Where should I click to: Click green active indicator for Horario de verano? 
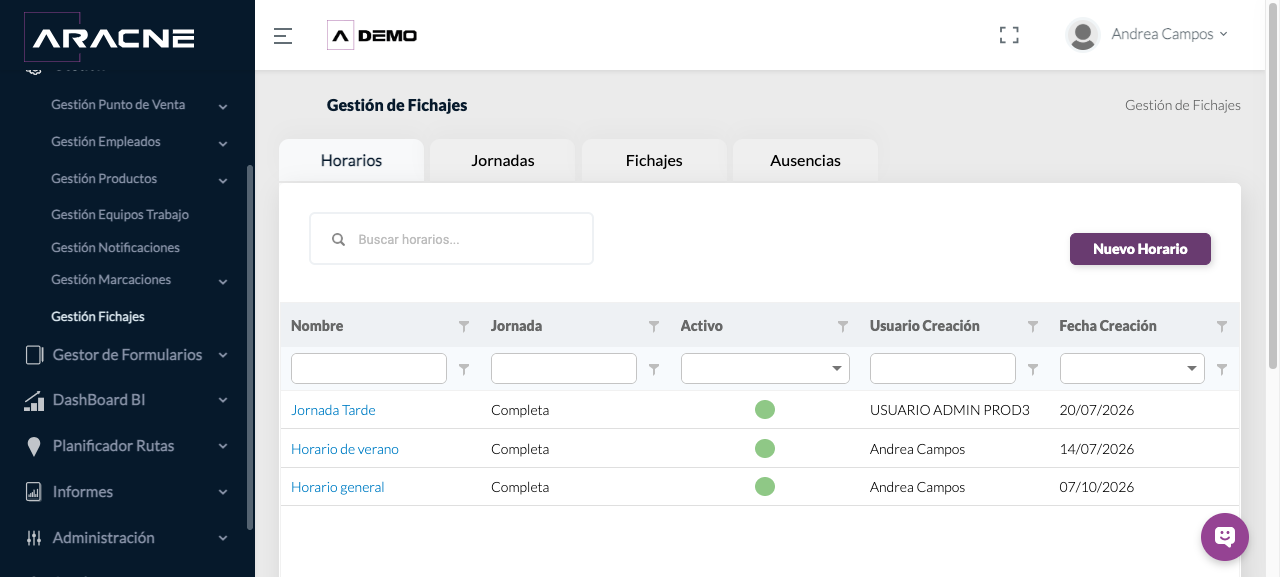(765, 448)
